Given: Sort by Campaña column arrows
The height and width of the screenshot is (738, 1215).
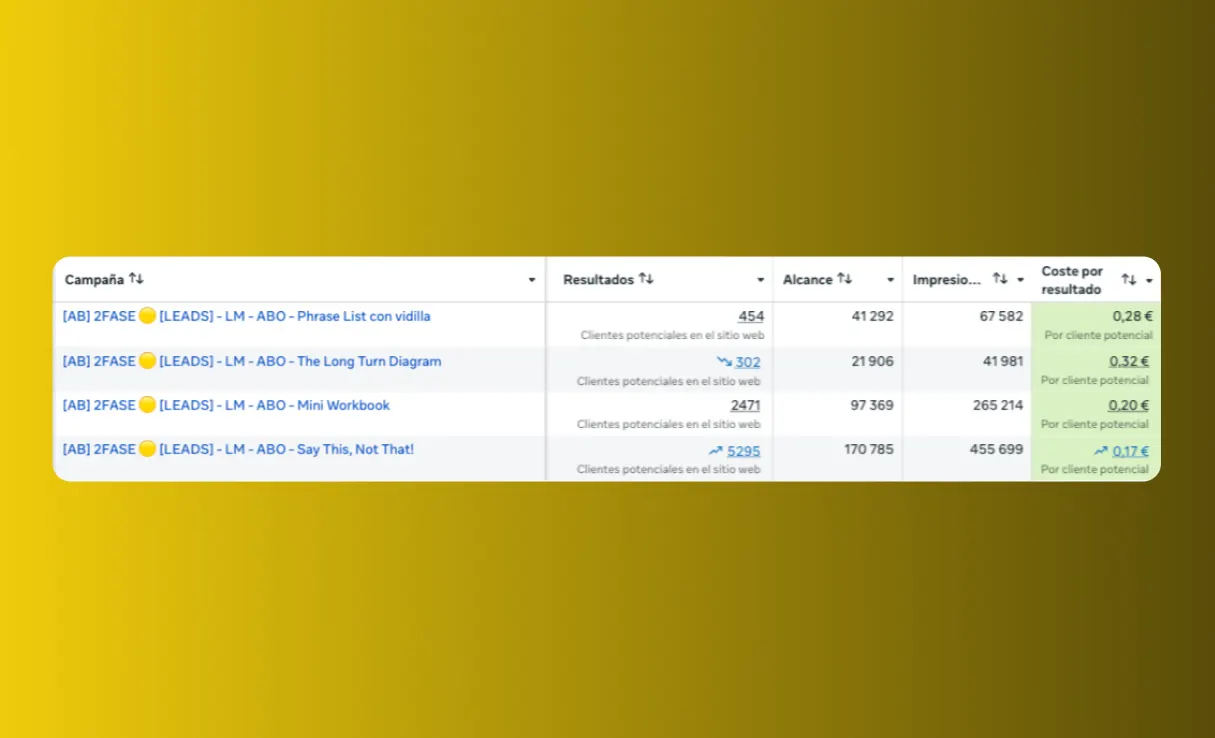Looking at the screenshot, I should [136, 279].
